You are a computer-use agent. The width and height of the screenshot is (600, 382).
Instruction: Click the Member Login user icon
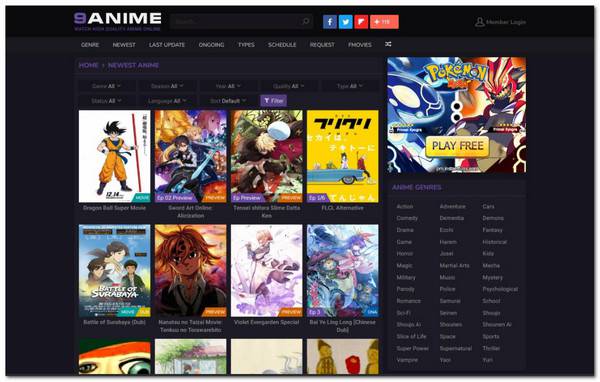[479, 22]
